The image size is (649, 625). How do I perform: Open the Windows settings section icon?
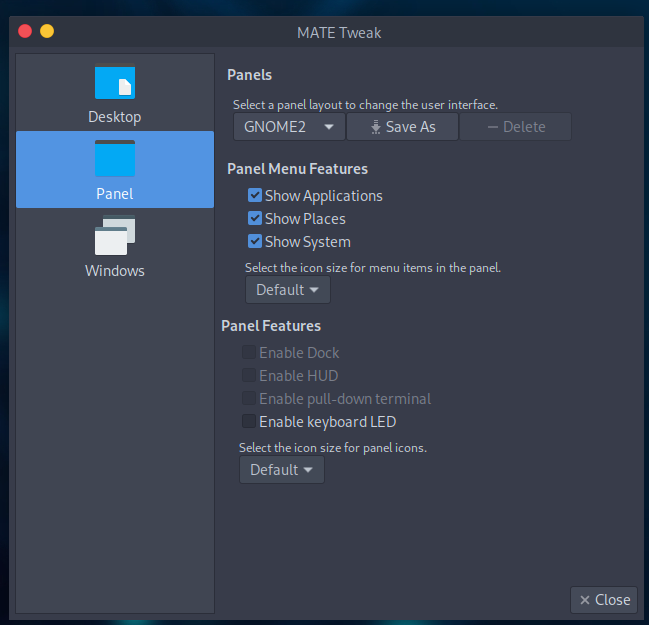(x=115, y=236)
